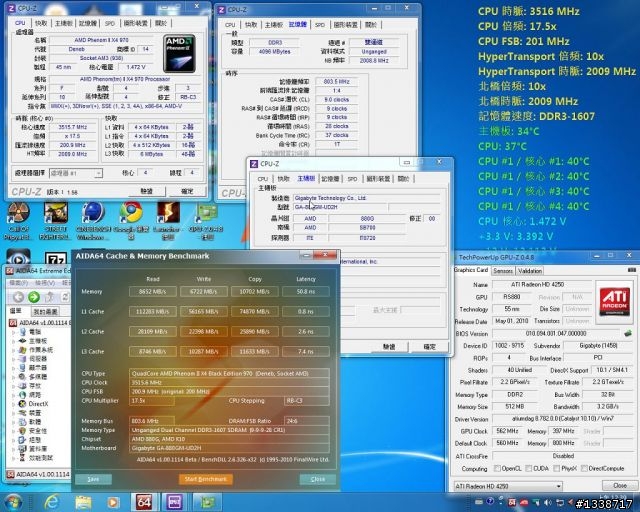This screenshot has width=640, height=512.
Task: Enable the CUDA checkbox in GPU-Z
Action: pyautogui.click(x=529, y=468)
